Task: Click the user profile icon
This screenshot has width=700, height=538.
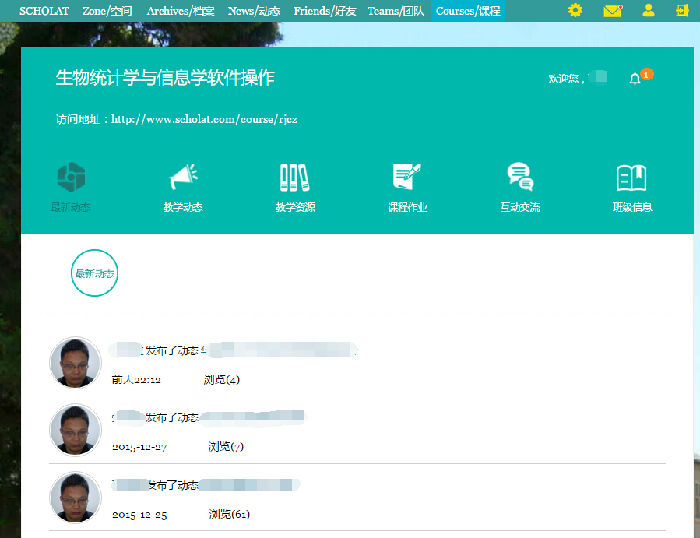Action: click(648, 11)
